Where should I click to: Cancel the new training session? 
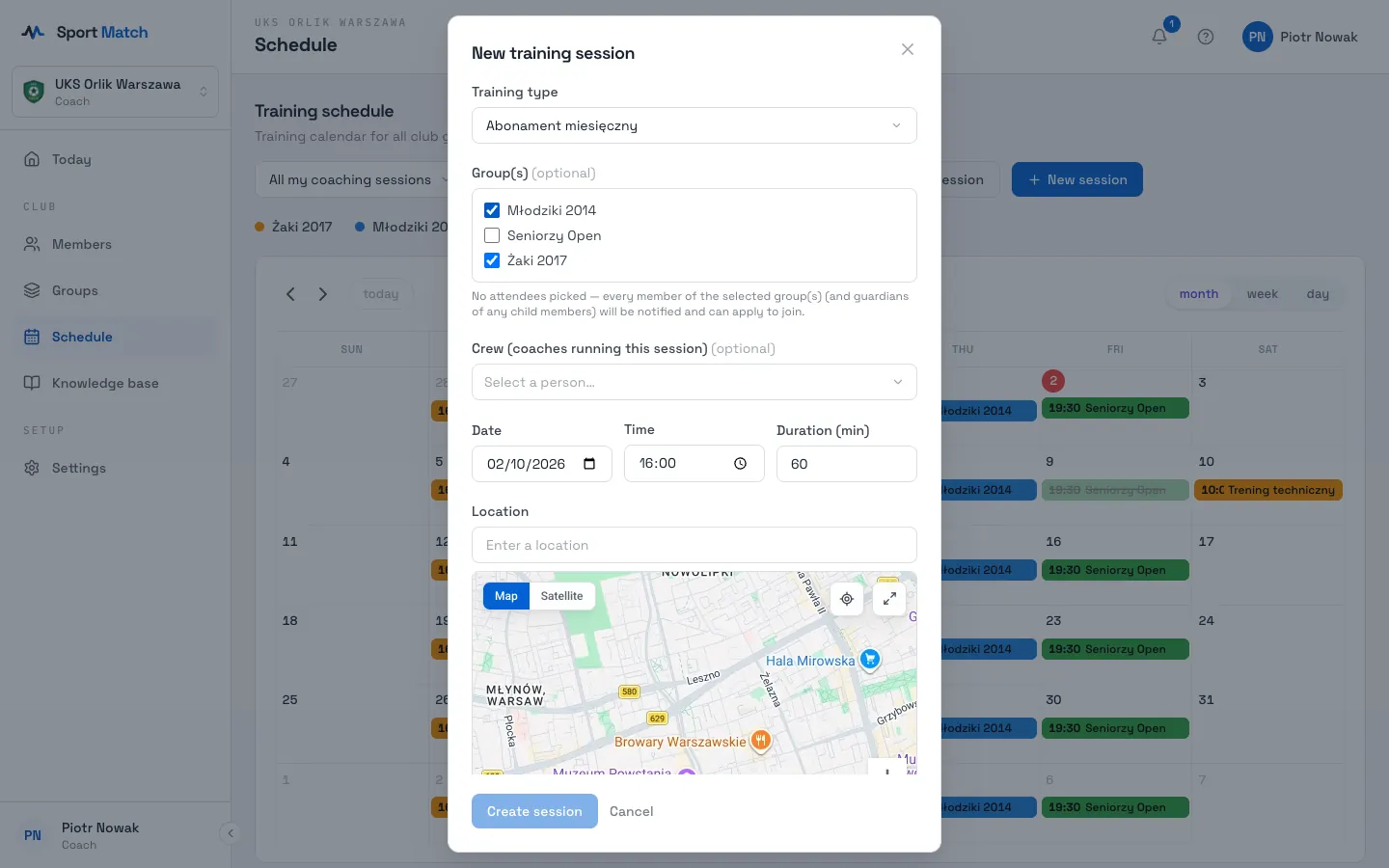point(631,811)
